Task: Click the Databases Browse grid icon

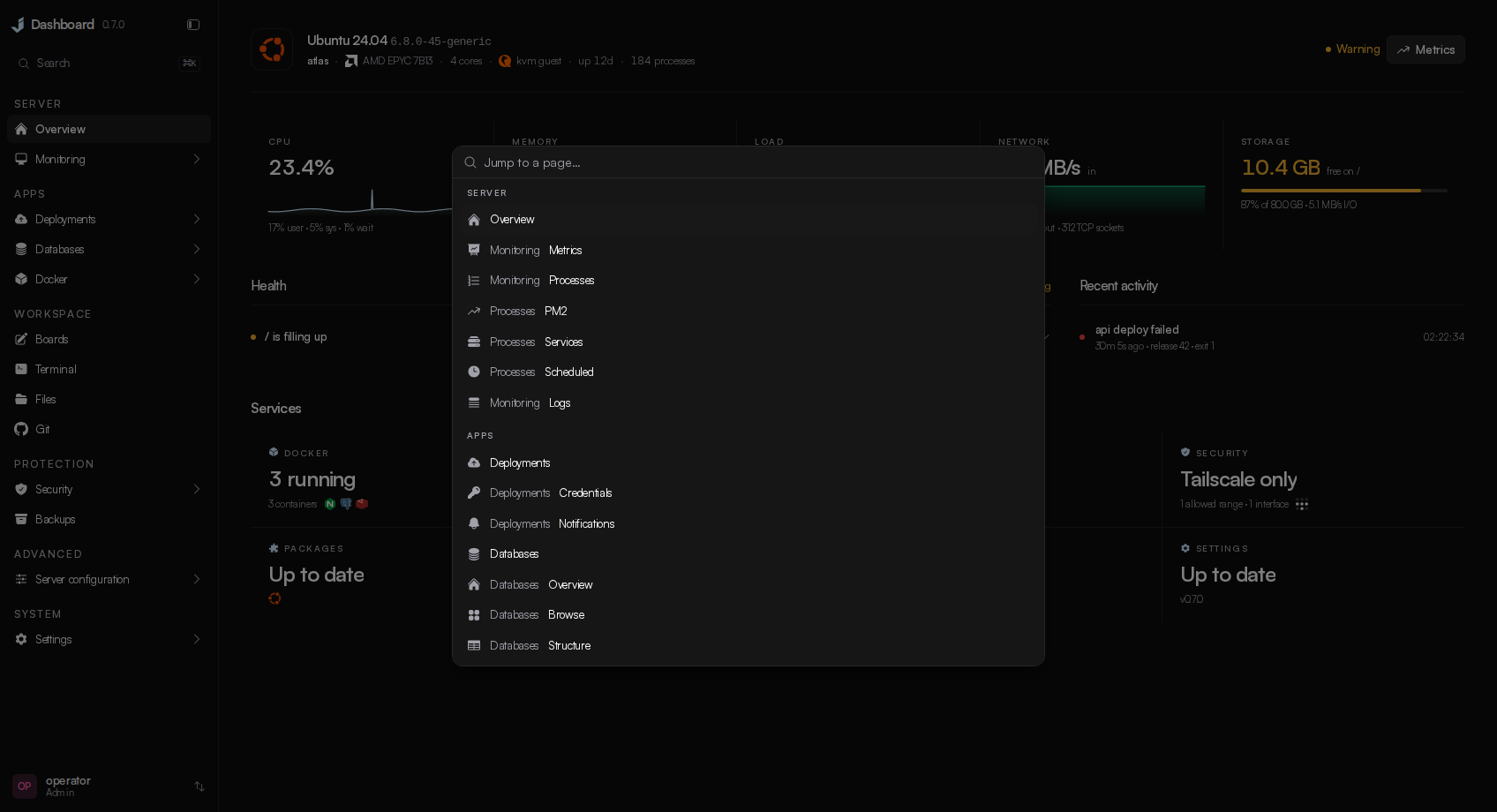Action: coord(474,614)
